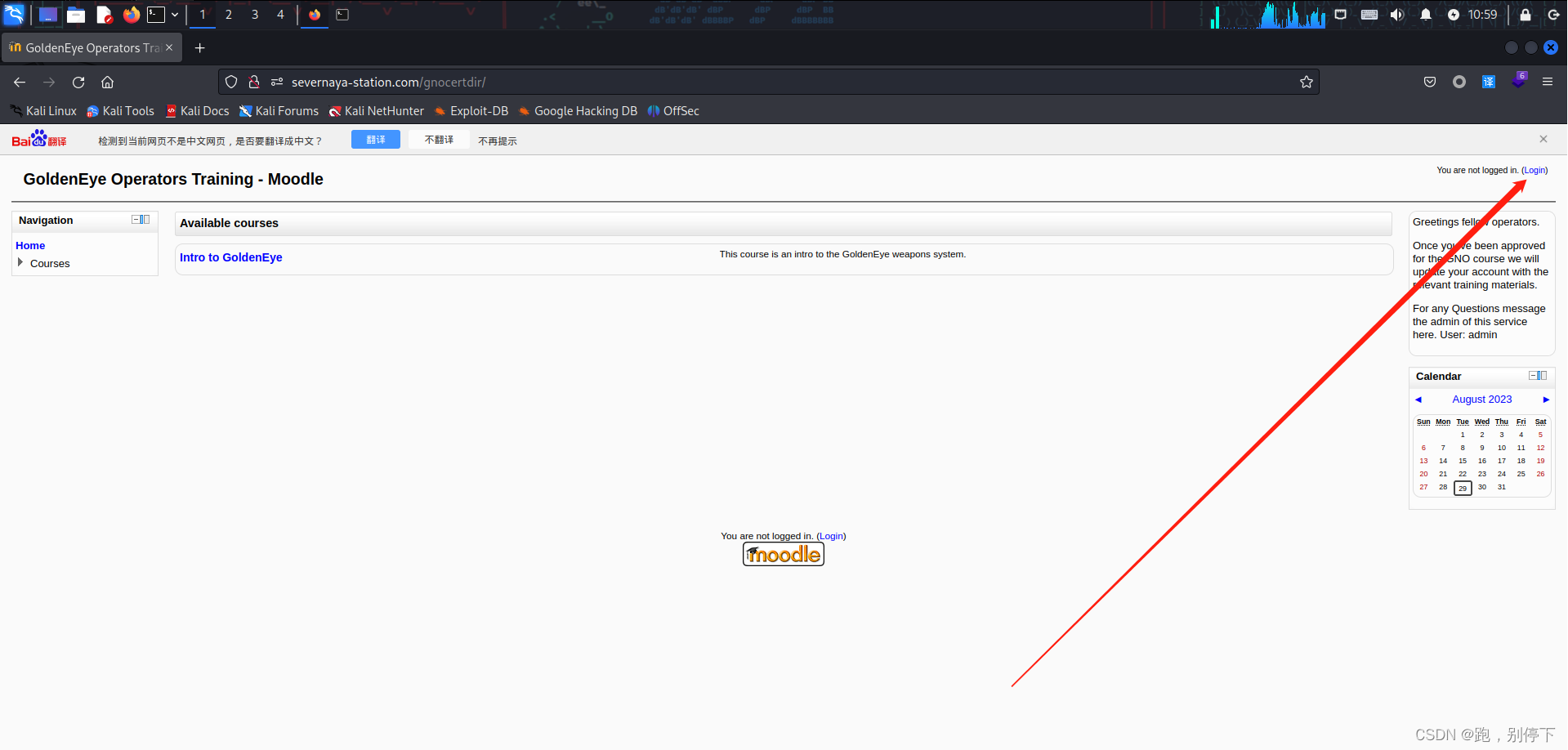The width and height of the screenshot is (1568, 750).
Task: Collapse the Calendar block
Action: click(x=1533, y=376)
